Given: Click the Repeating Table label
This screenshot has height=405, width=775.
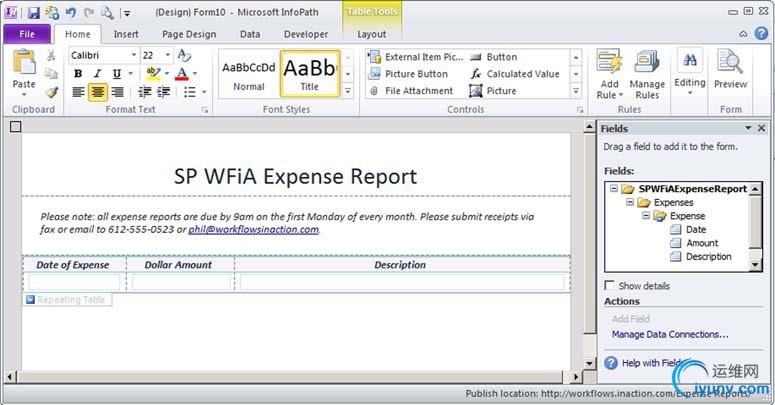Looking at the screenshot, I should pos(67,300).
